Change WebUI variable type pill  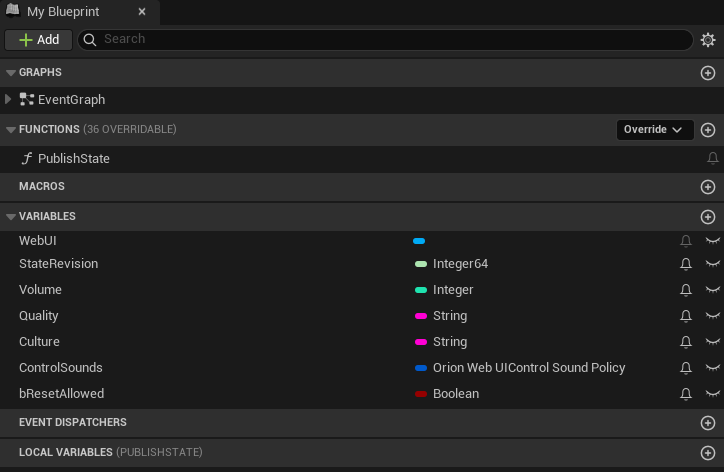pyautogui.click(x=419, y=241)
